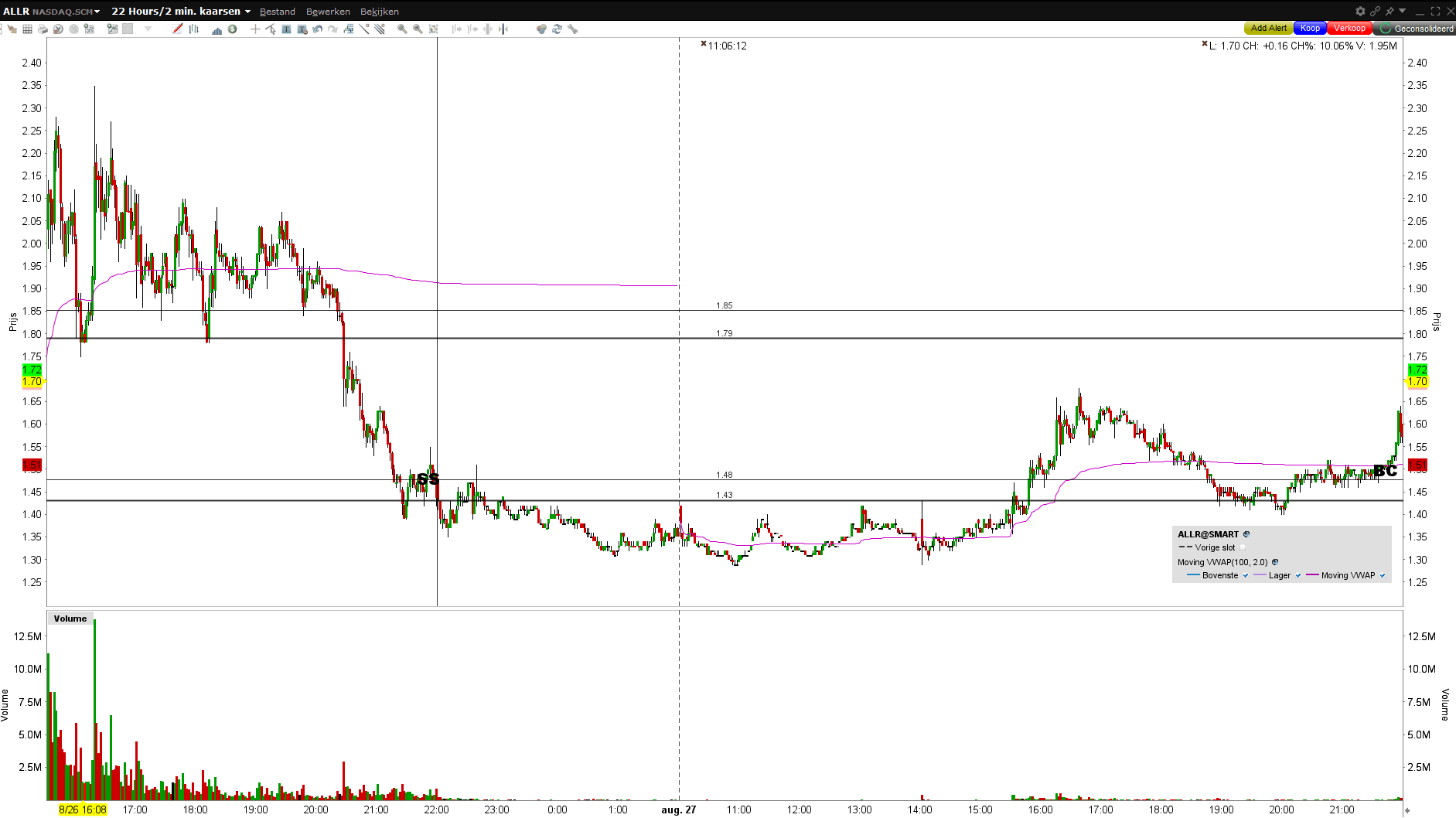This screenshot has width=1456, height=818.
Task: Activate the crosshair cursor tool
Action: (x=255, y=29)
